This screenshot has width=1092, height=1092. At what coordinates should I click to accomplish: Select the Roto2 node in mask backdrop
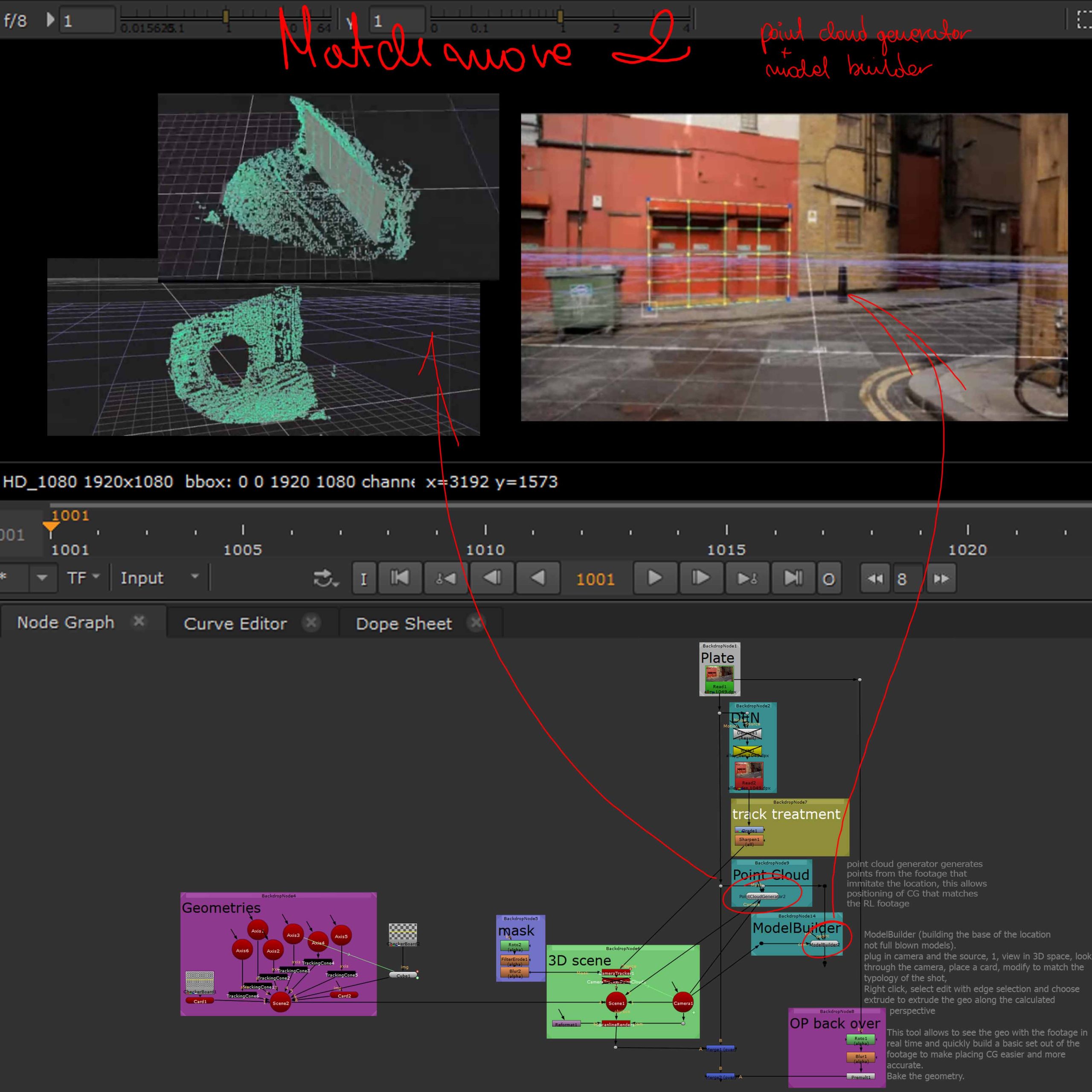(x=514, y=946)
